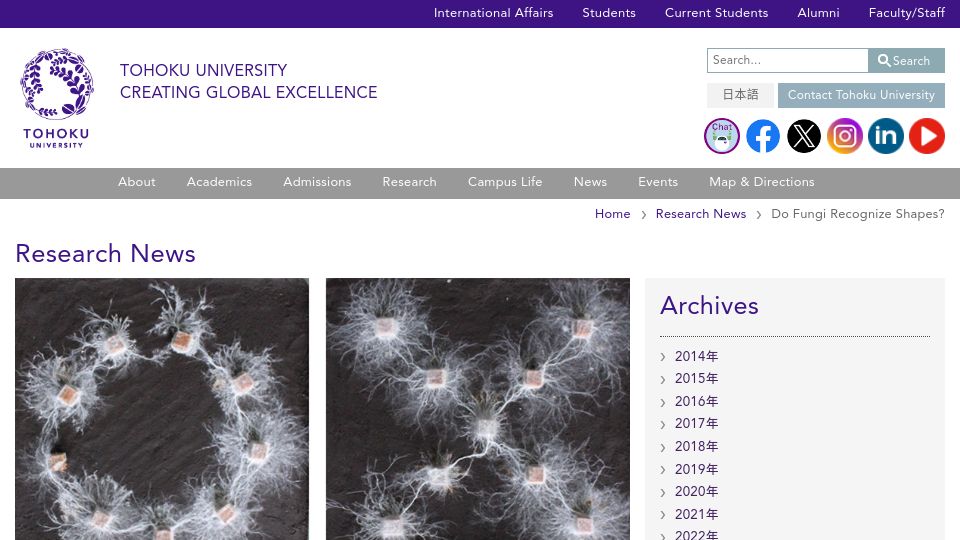Open Current Students top link
Image resolution: width=960 pixels, height=540 pixels.
click(716, 13)
